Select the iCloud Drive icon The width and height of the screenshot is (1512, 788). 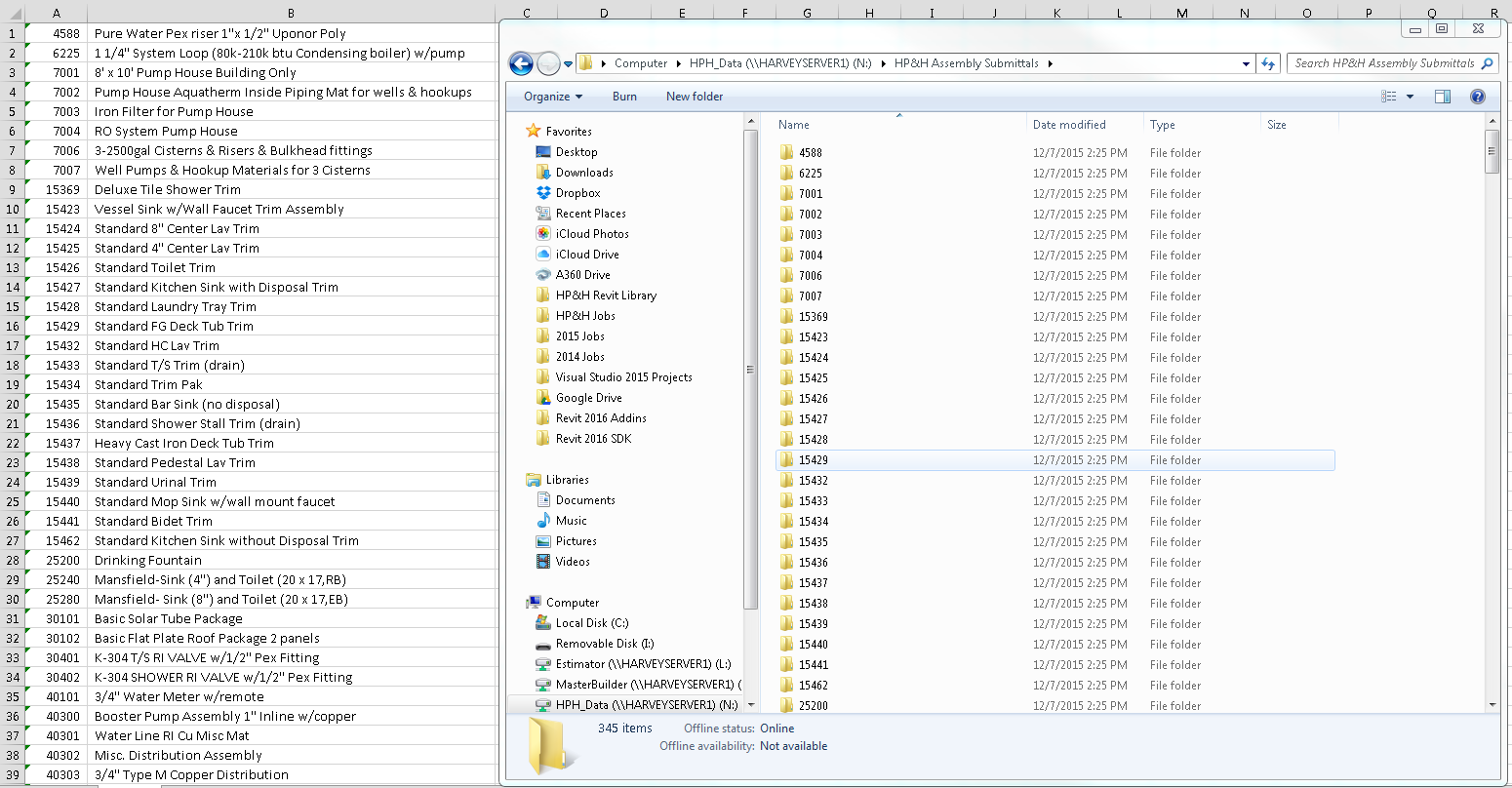[543, 255]
